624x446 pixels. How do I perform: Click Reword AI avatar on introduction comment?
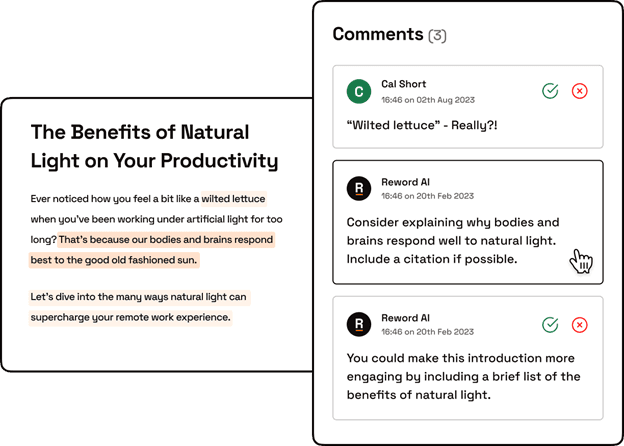click(x=359, y=324)
